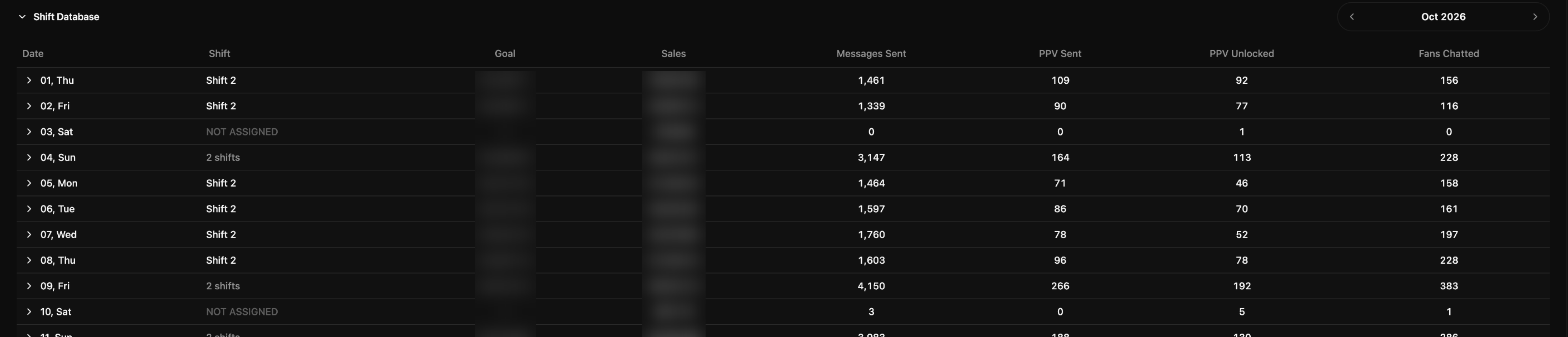Expand the 03, Sat row chevron
The height and width of the screenshot is (337, 1568).
[28, 132]
